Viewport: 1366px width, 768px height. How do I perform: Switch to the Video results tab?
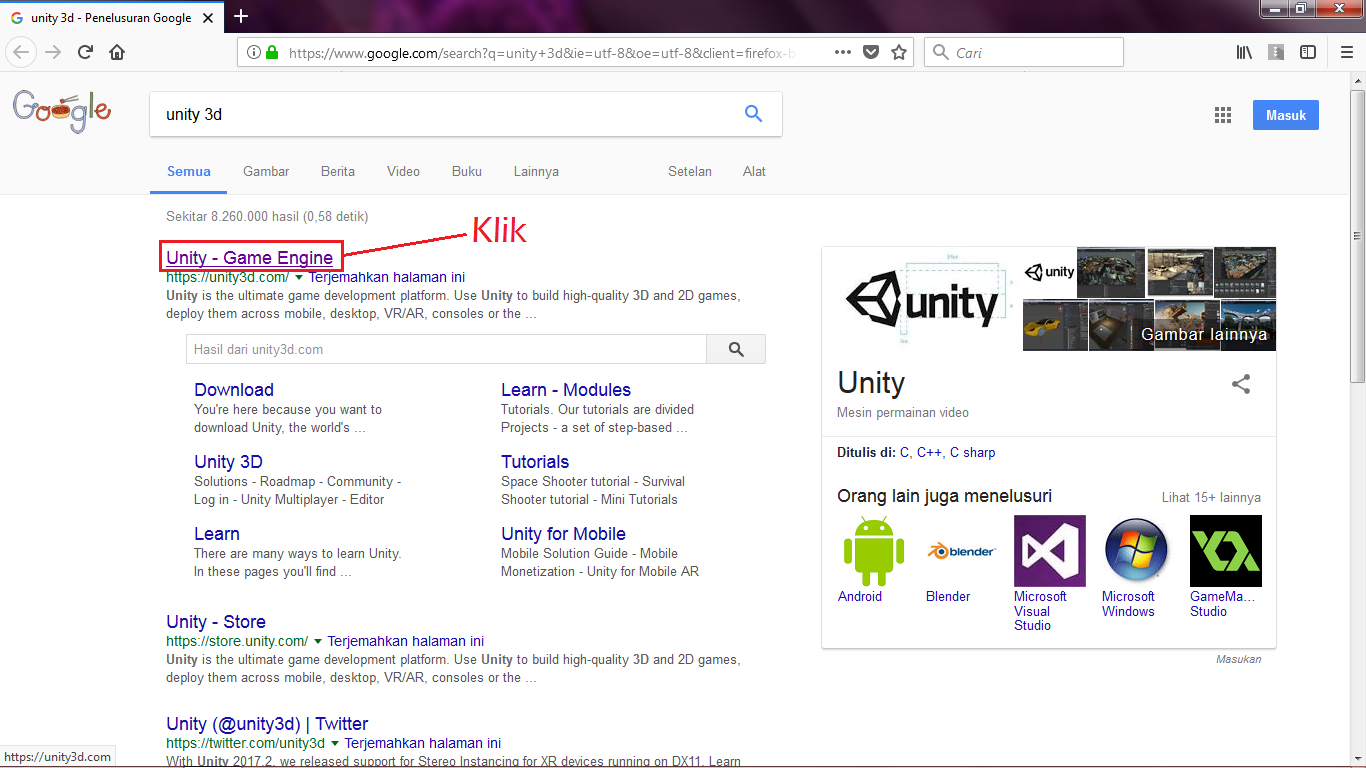click(x=403, y=171)
